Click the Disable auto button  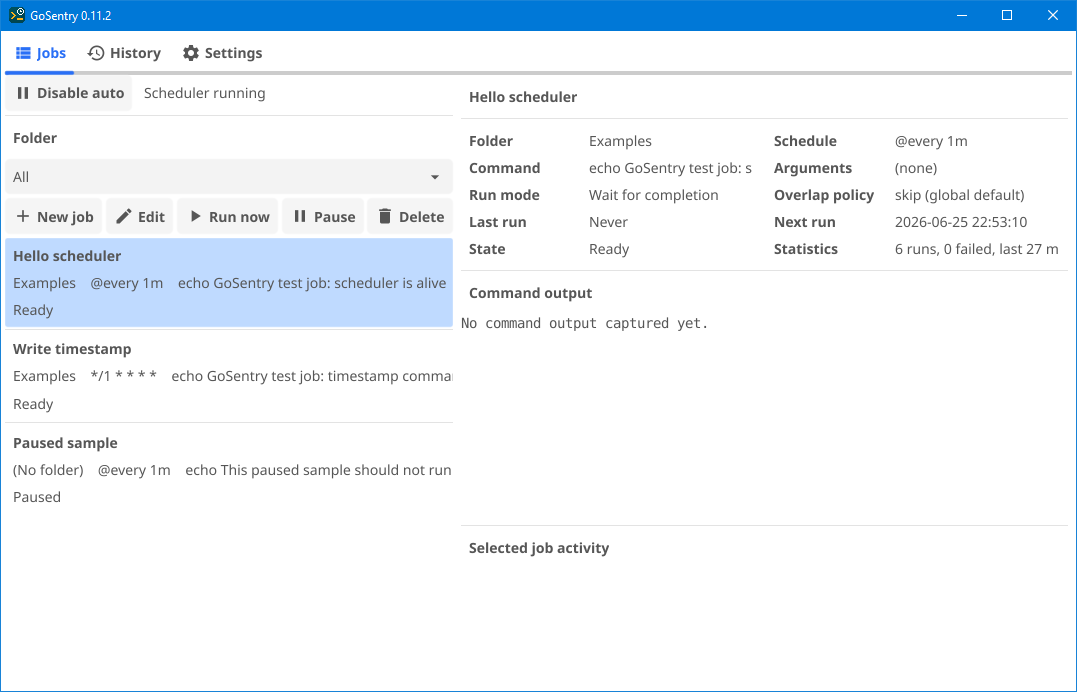coord(69,93)
